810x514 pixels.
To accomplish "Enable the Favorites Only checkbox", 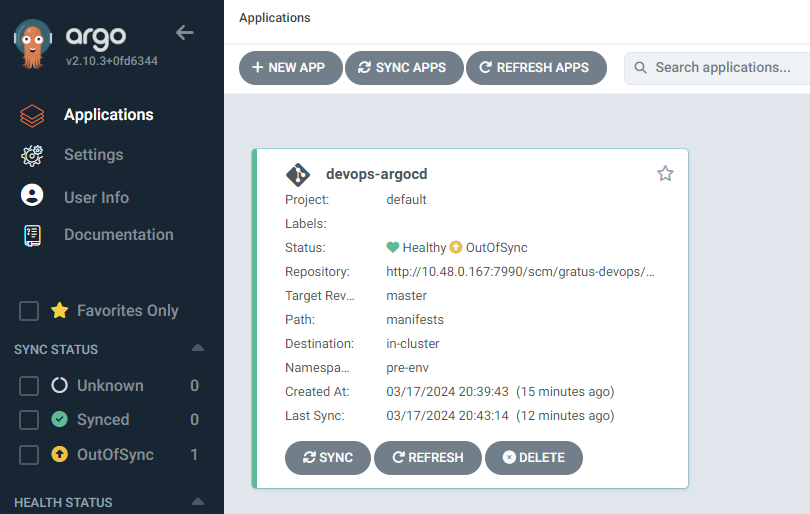I will pos(29,311).
